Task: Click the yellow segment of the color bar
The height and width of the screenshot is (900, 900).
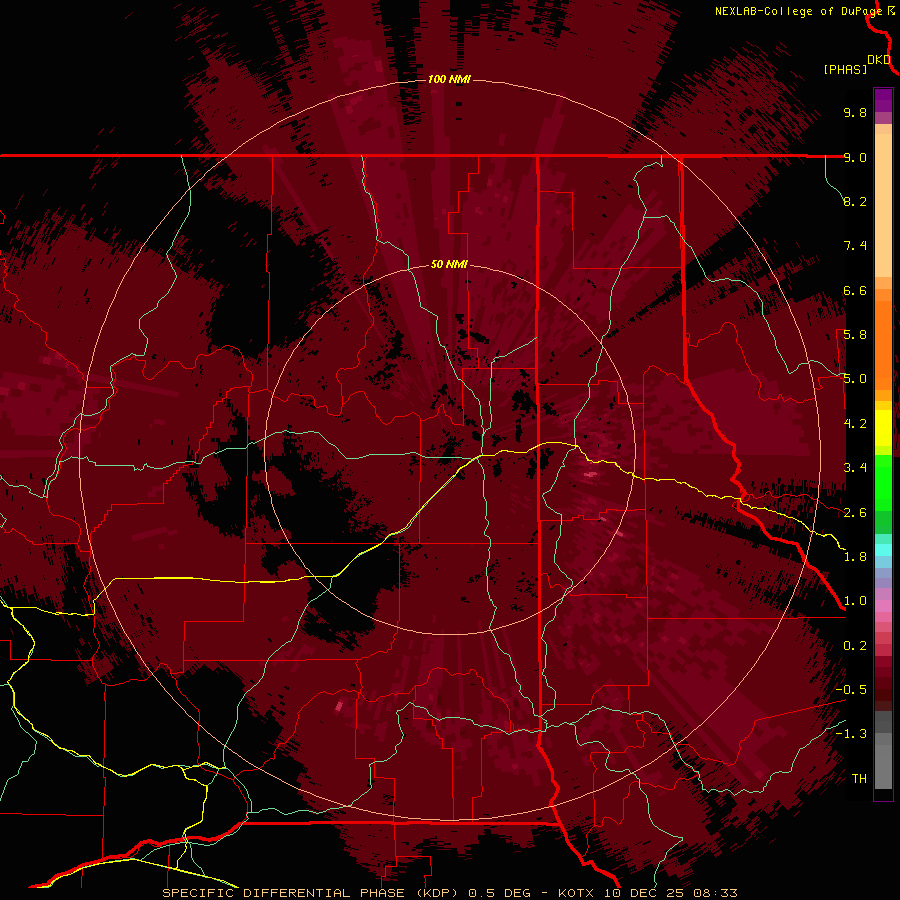Action: point(883,428)
